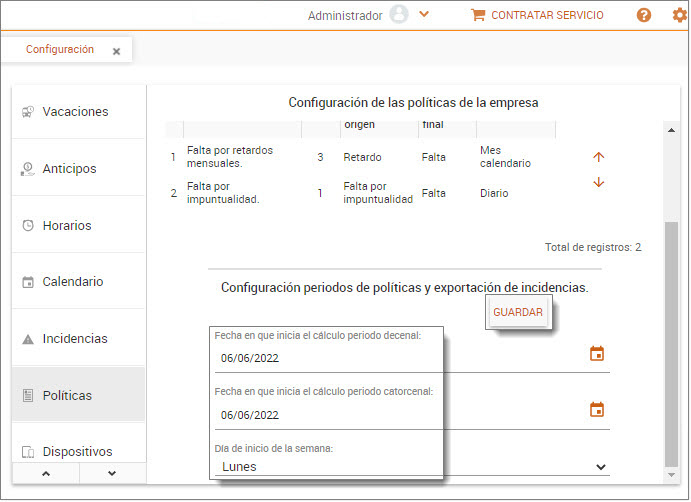The image size is (691, 502).
Task: Close the Configuración tab
Action: coord(116,51)
